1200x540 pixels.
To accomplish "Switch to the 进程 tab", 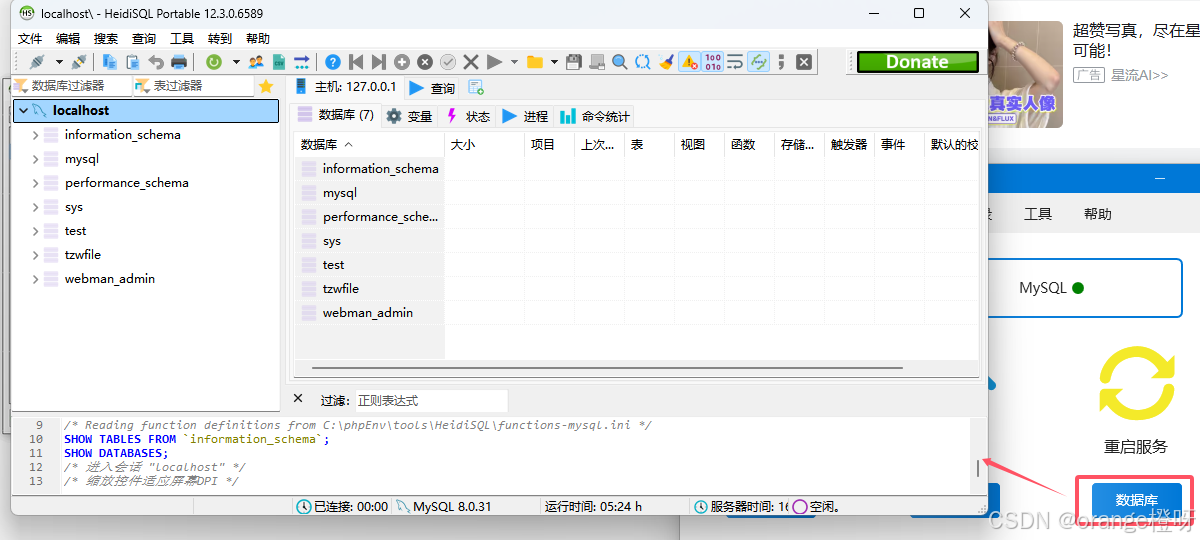I will (525, 116).
